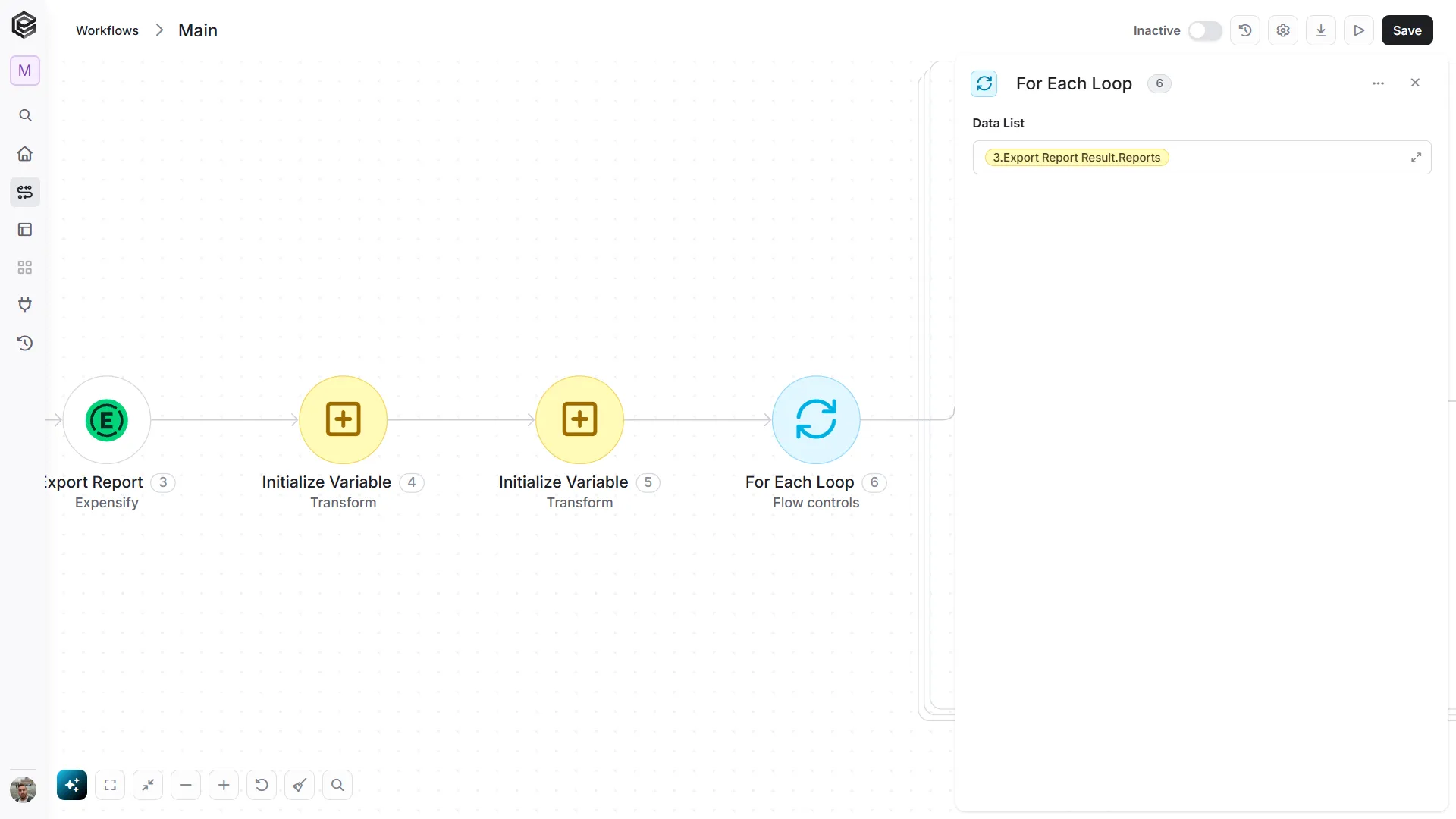
Task: Click the loop icon in panel header
Action: coord(984,83)
